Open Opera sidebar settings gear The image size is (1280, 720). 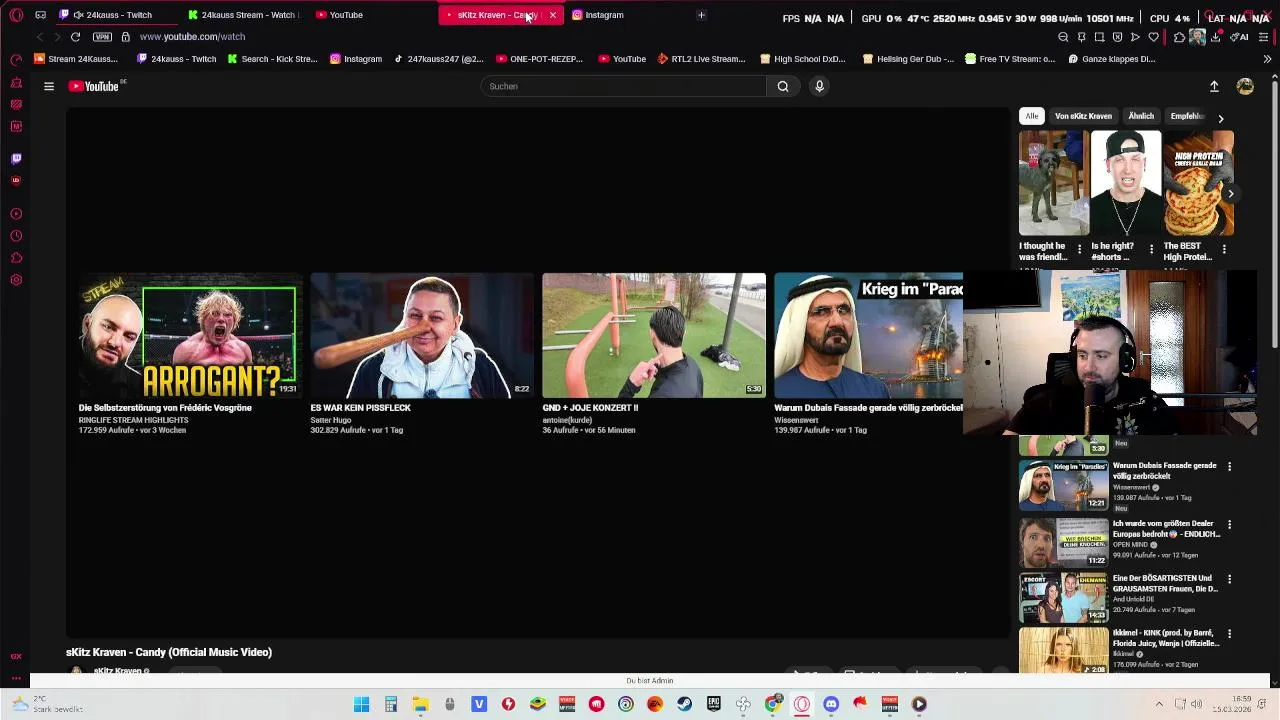coord(16,280)
